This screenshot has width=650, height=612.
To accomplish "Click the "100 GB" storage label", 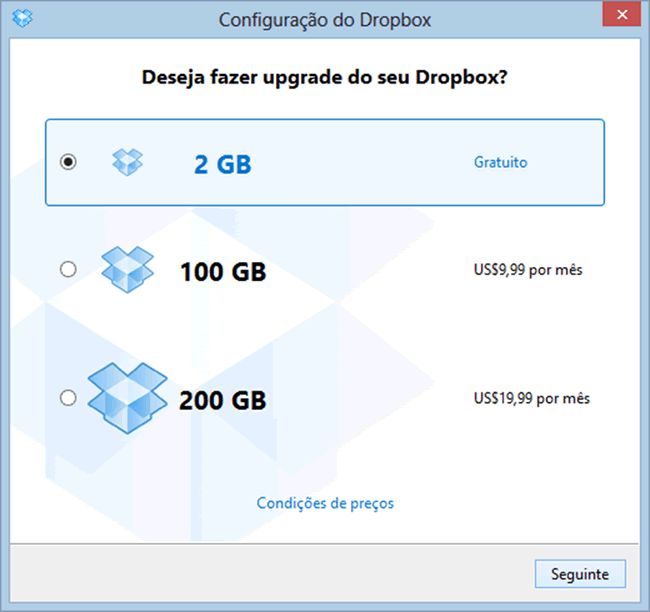I will click(x=223, y=272).
